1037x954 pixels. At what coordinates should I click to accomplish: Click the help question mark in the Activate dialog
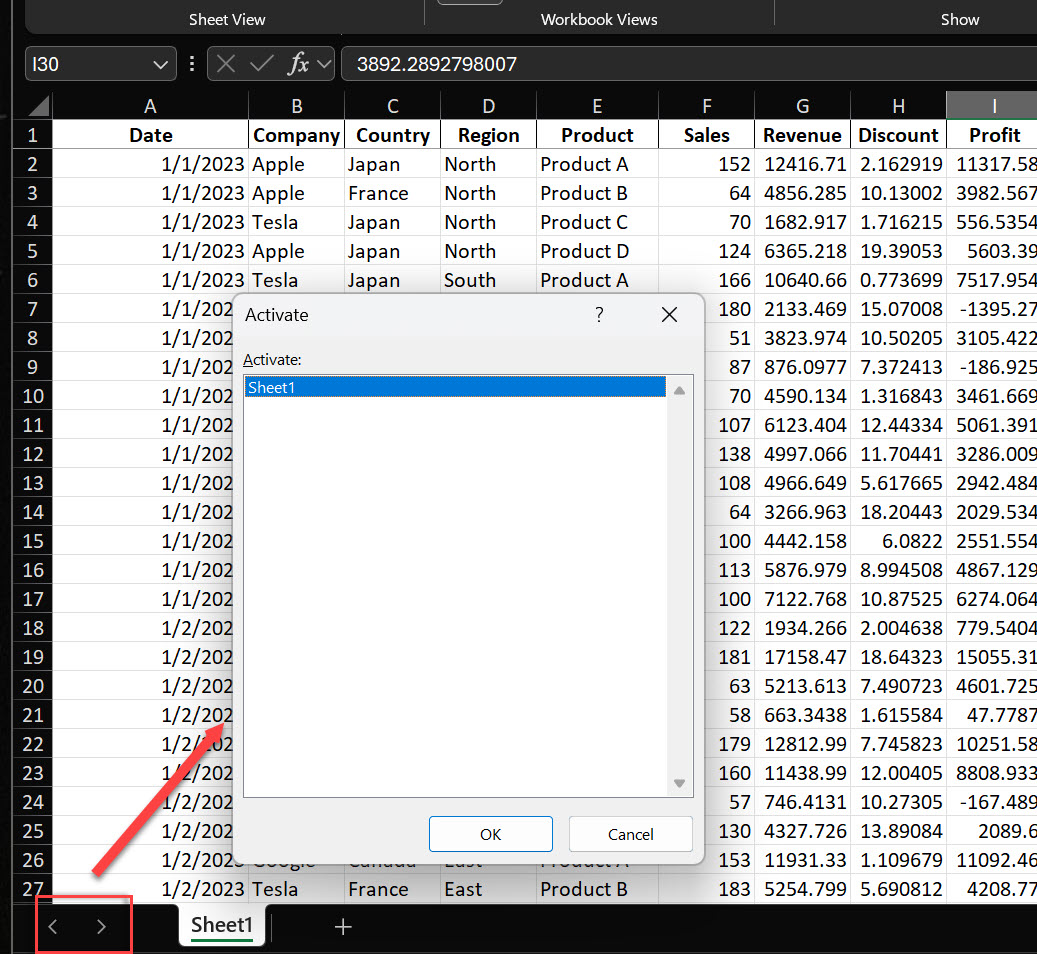click(599, 314)
